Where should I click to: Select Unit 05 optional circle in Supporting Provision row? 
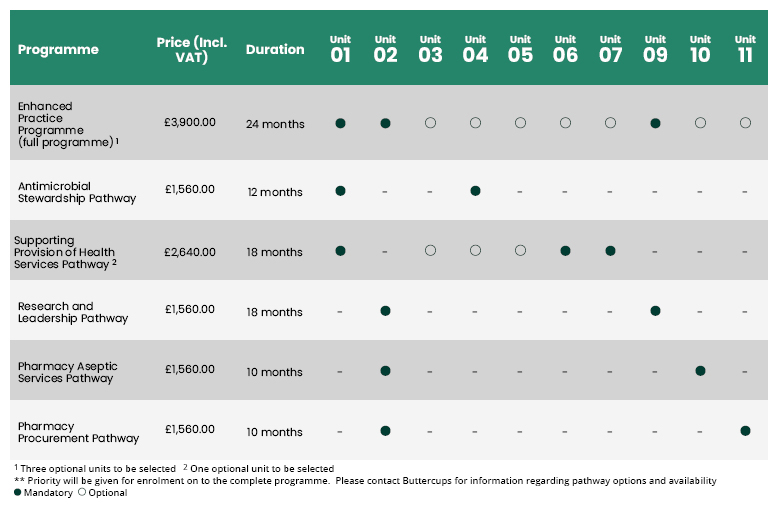520,251
